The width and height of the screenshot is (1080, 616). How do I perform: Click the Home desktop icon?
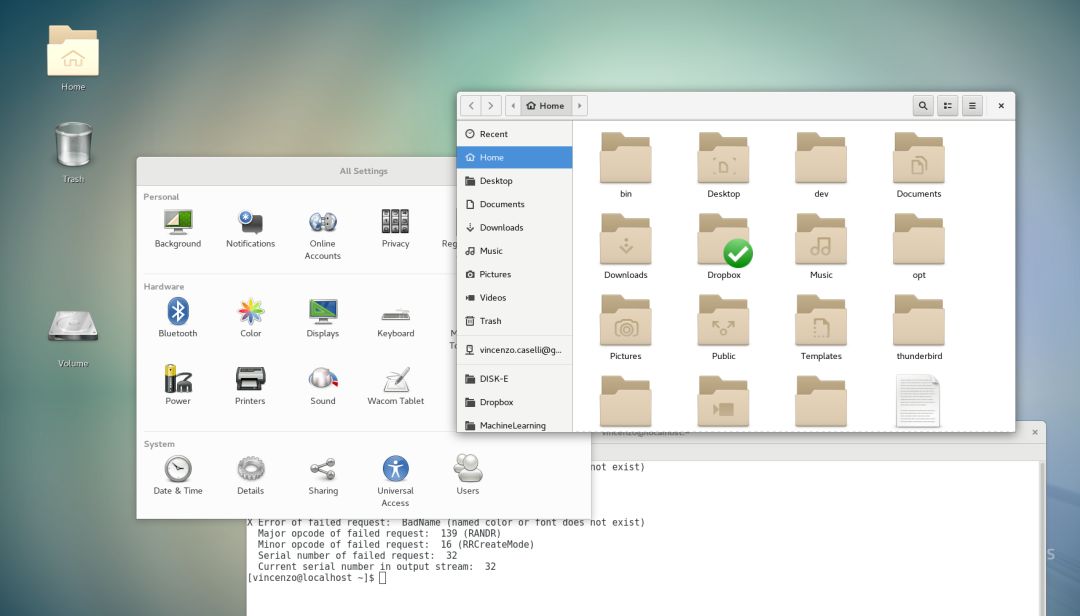[x=73, y=58]
